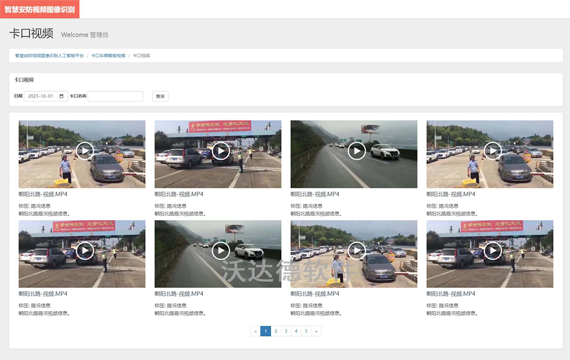Open the calendar picker icon in date field
570x360 pixels.
[x=61, y=96]
